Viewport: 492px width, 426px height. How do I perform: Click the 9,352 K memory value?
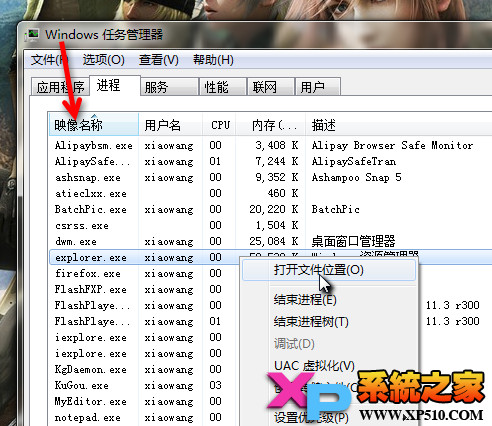[x=277, y=177]
